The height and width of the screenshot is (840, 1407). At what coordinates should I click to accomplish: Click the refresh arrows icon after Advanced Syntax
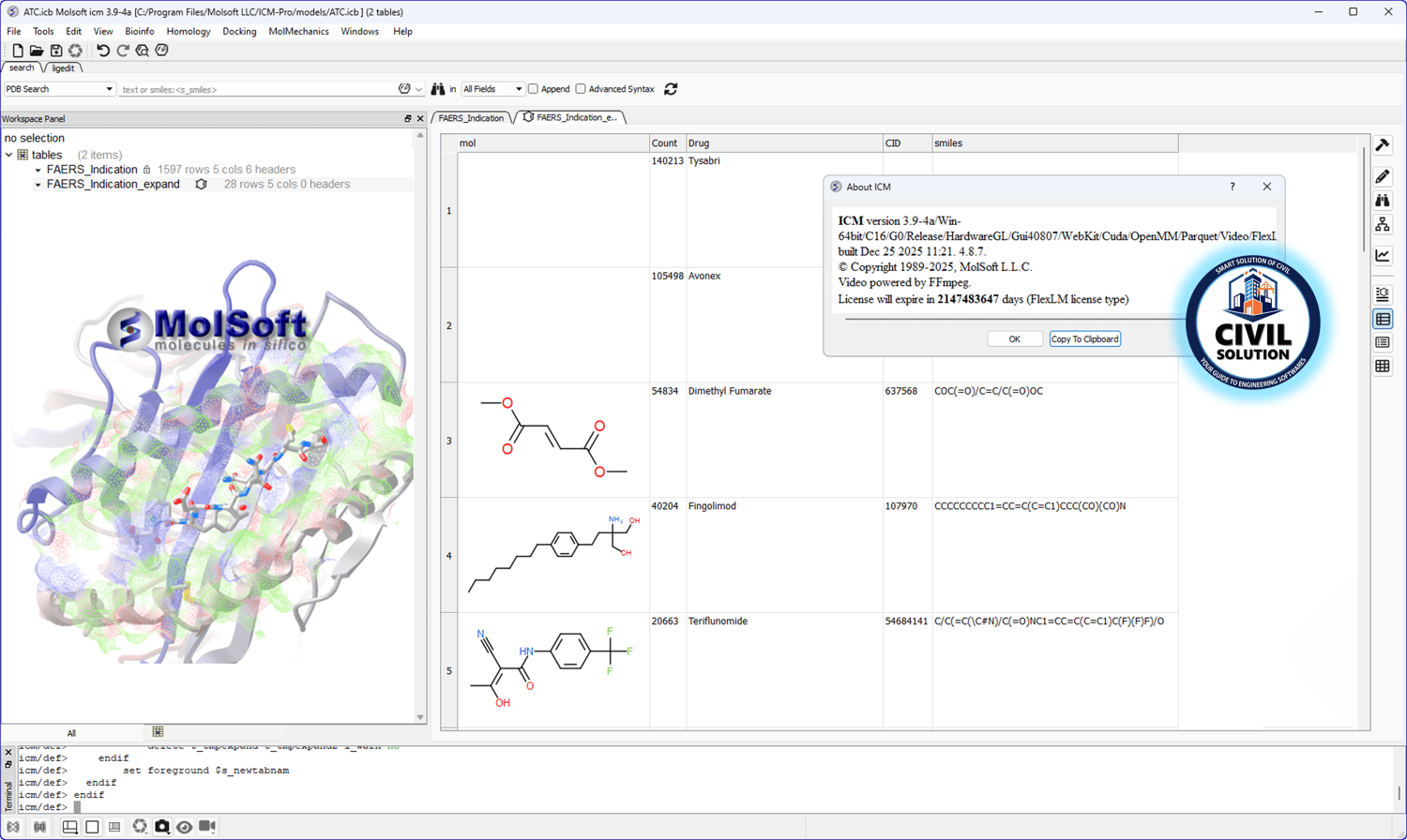click(x=671, y=89)
